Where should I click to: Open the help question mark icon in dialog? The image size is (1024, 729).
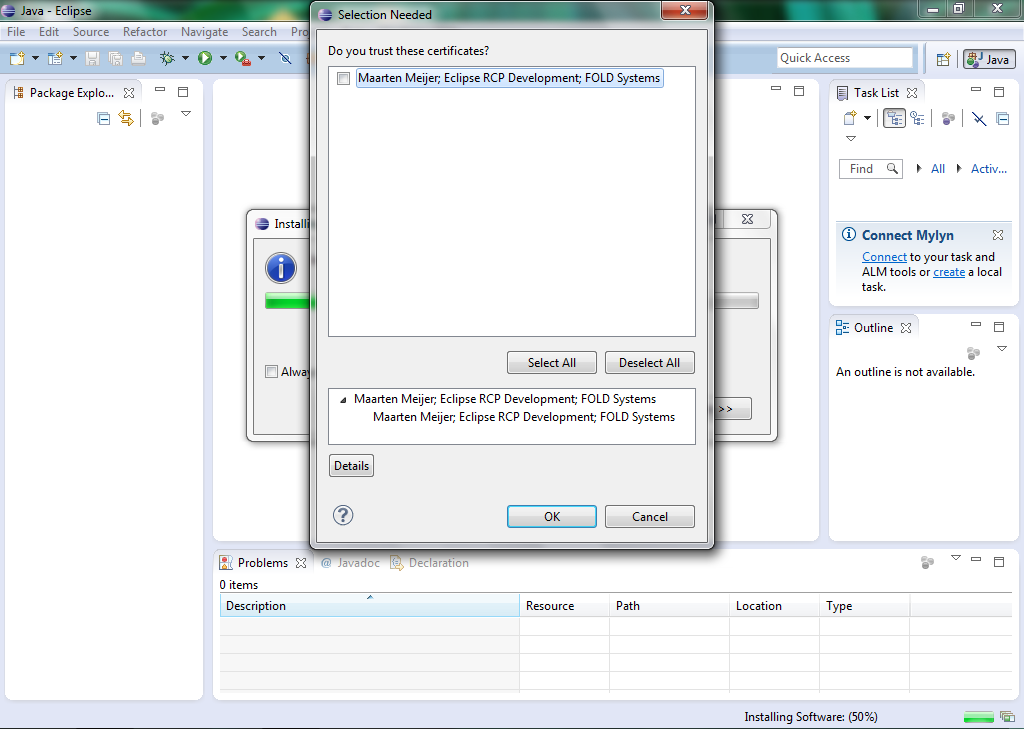[343, 516]
